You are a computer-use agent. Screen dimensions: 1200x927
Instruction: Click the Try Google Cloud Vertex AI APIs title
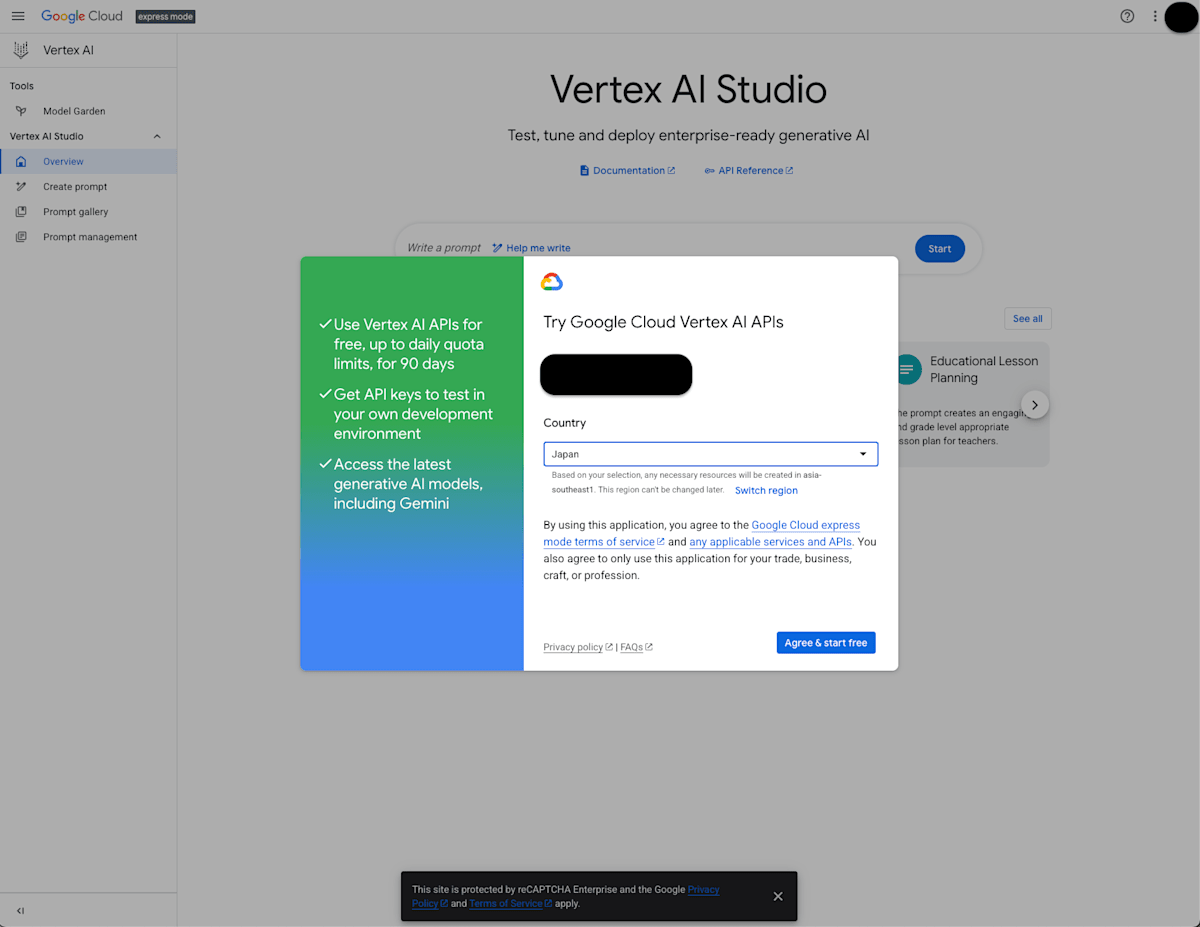click(663, 322)
